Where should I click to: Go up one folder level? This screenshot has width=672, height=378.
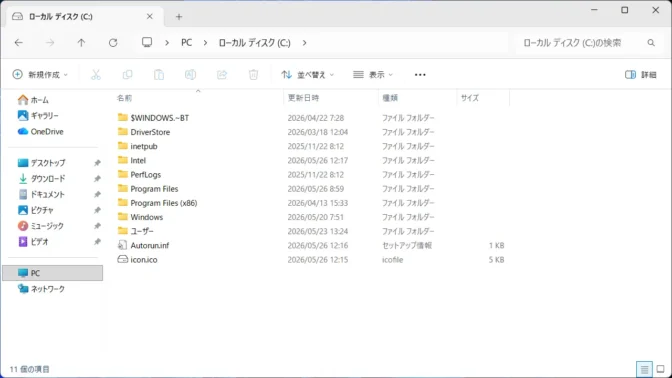coord(81,42)
